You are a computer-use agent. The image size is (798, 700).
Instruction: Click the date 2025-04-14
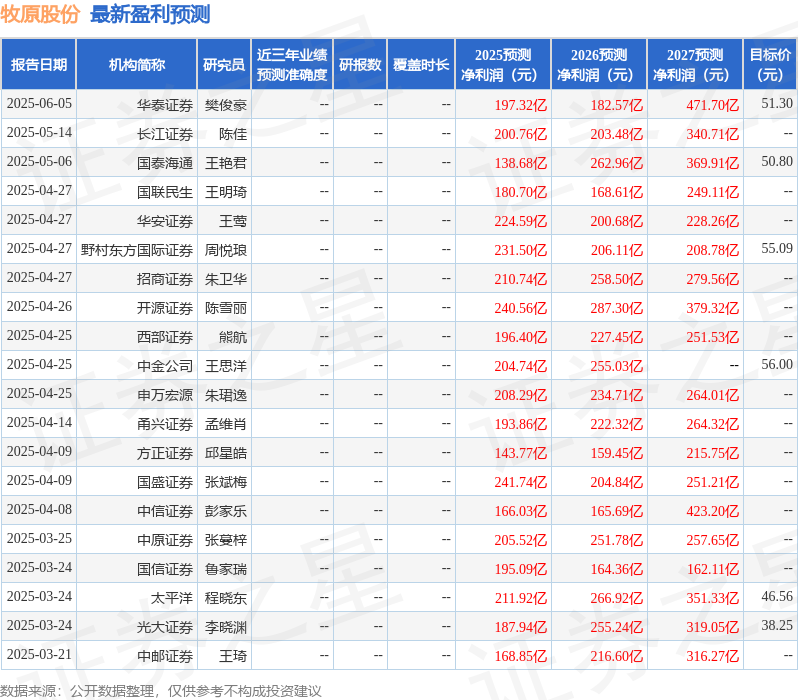[x=39, y=423]
